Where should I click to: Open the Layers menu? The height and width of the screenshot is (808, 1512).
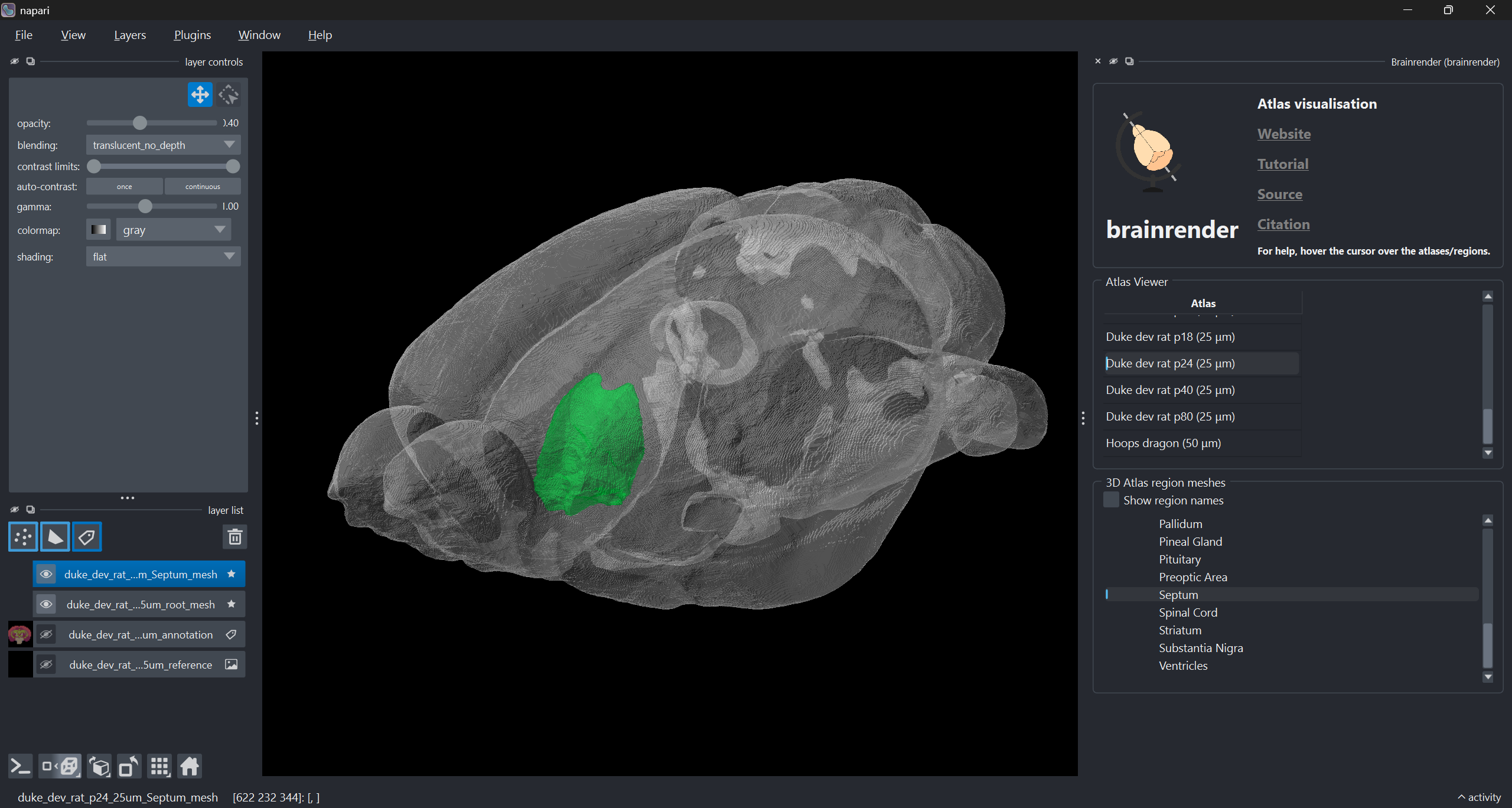tap(130, 35)
